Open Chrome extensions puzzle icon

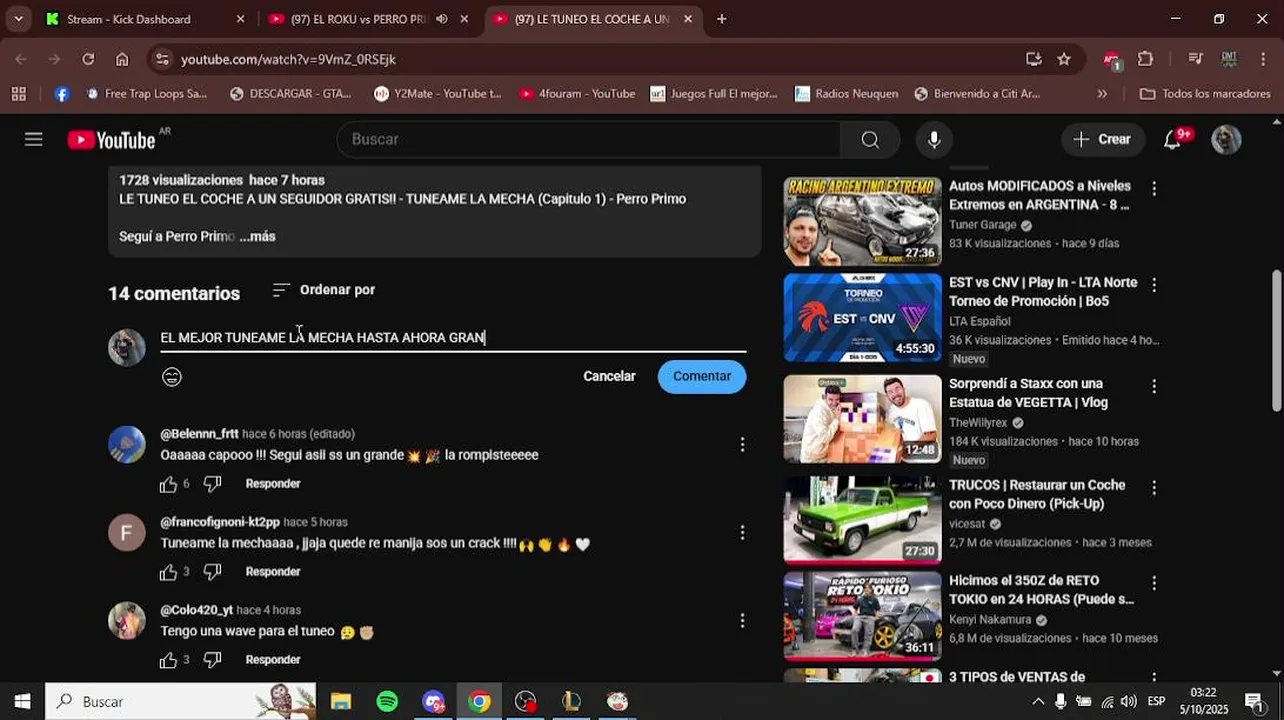1146,59
